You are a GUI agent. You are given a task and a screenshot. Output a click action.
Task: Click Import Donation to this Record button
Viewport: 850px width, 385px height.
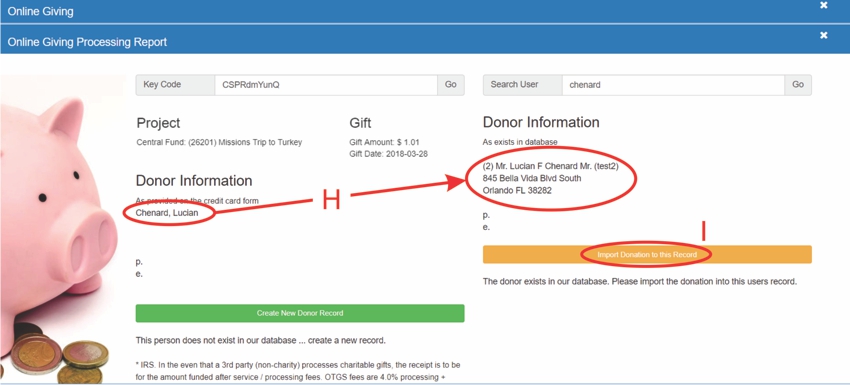(x=647, y=254)
